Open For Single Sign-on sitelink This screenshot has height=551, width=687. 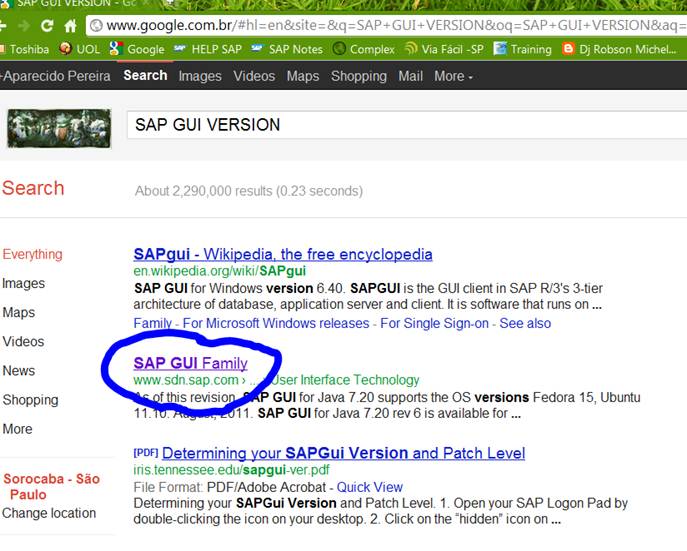pos(434,323)
